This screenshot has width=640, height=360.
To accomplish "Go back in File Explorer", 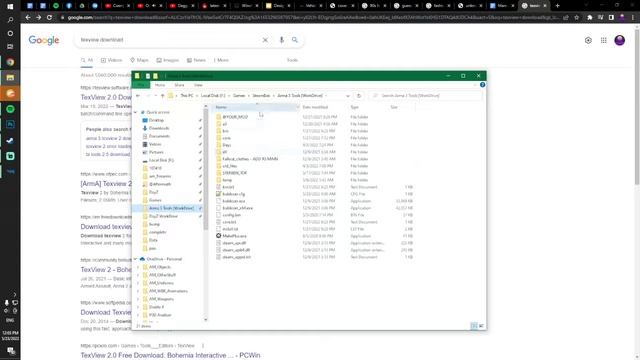I will point(138,96).
